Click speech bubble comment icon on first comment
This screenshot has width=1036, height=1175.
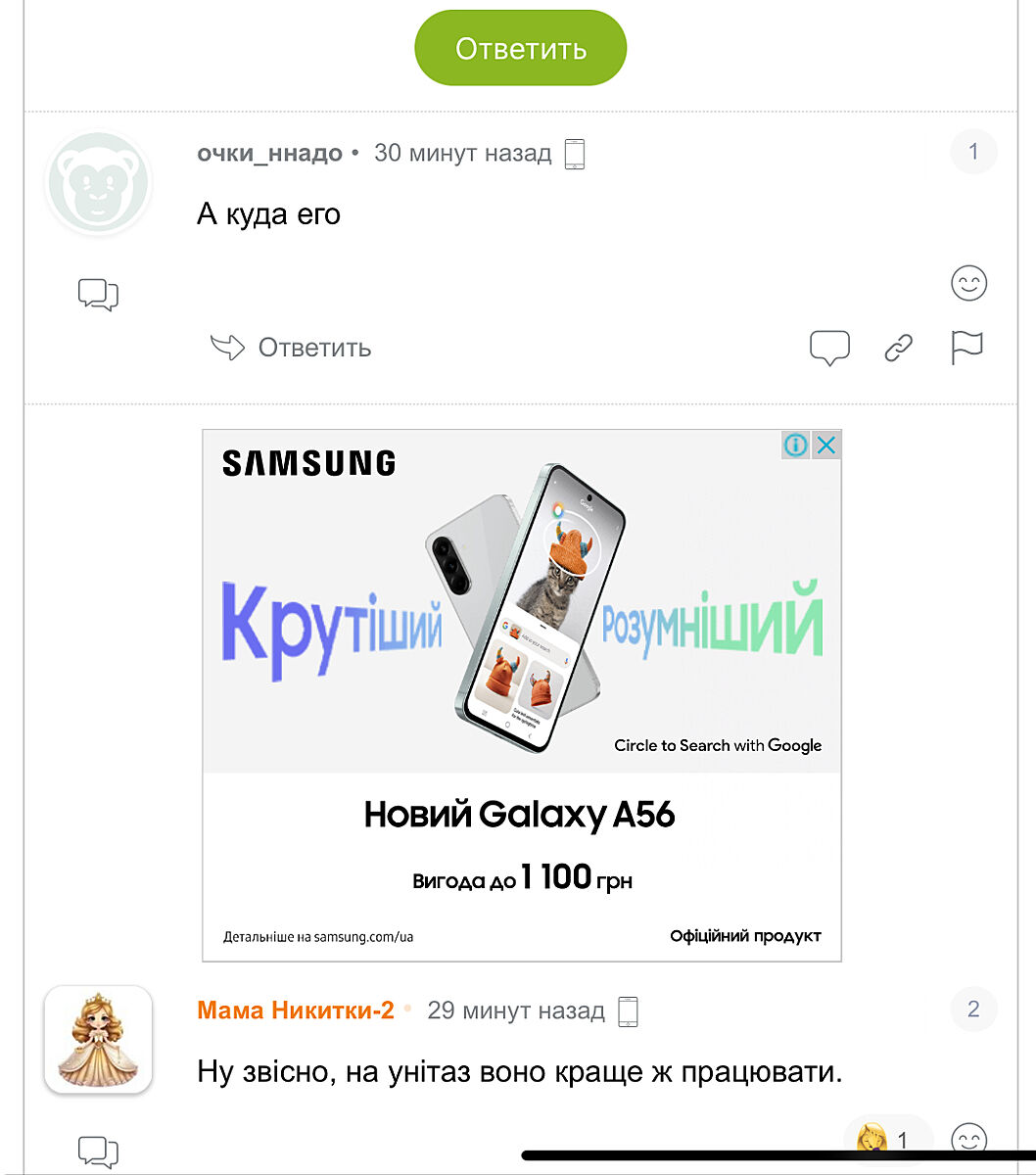[x=829, y=348]
